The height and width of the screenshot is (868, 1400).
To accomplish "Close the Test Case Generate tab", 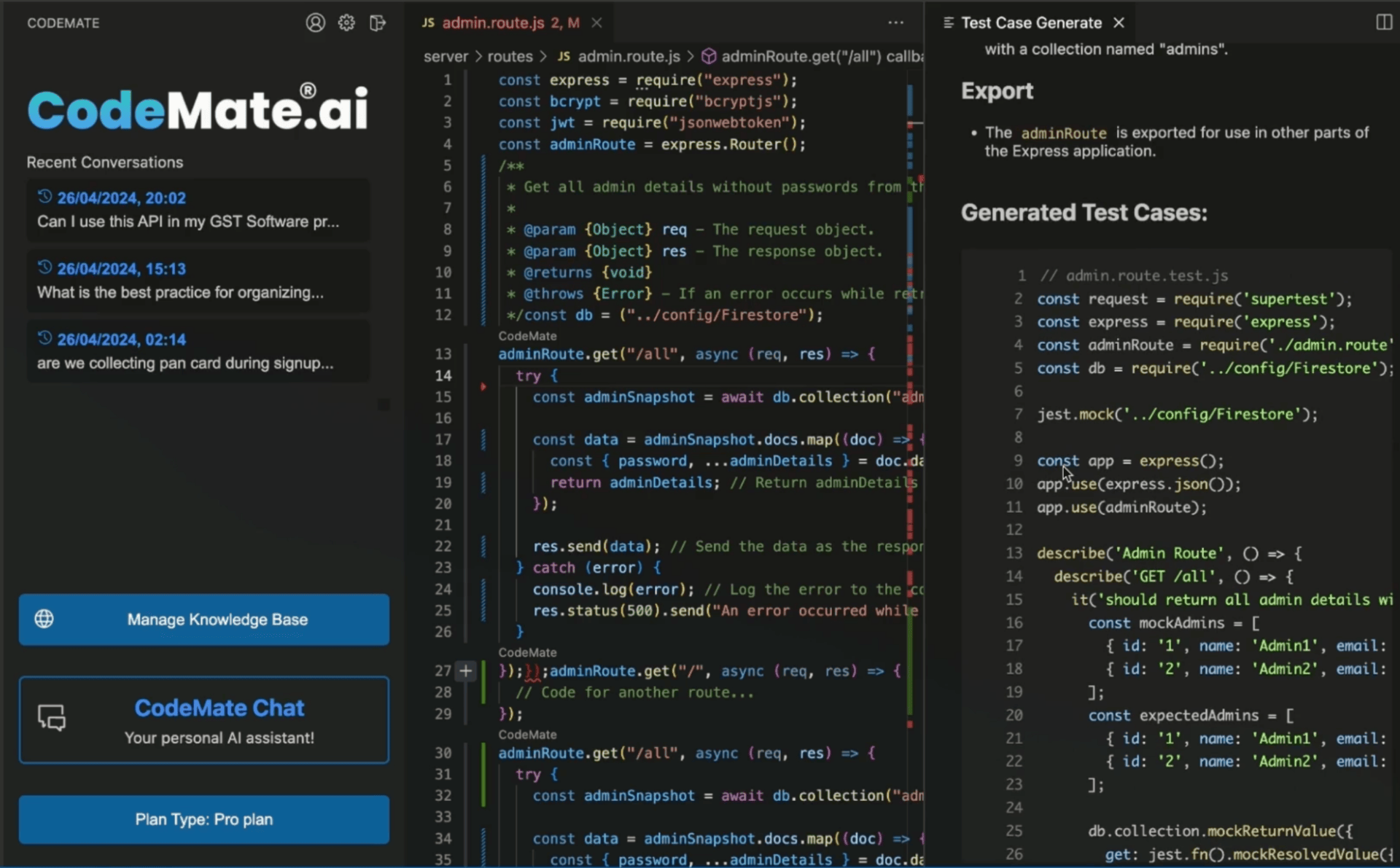I will [1119, 23].
